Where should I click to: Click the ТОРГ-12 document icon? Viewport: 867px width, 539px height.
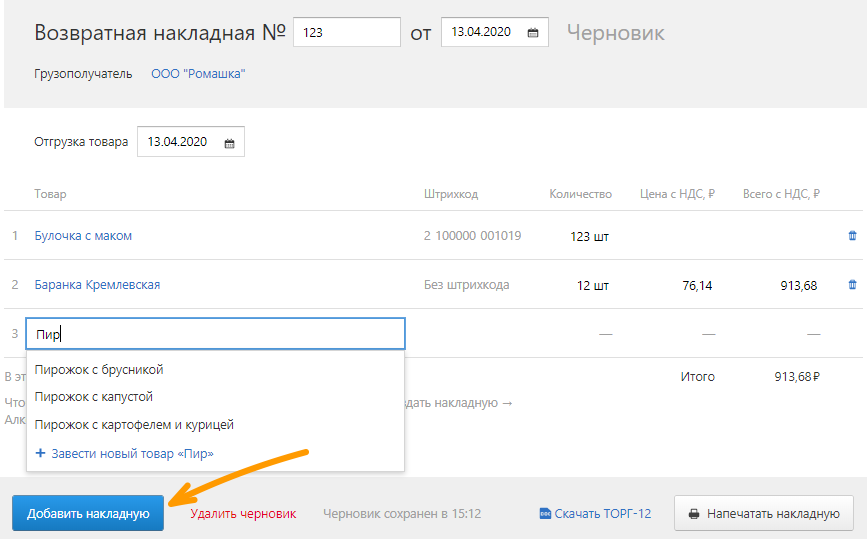[545, 514]
